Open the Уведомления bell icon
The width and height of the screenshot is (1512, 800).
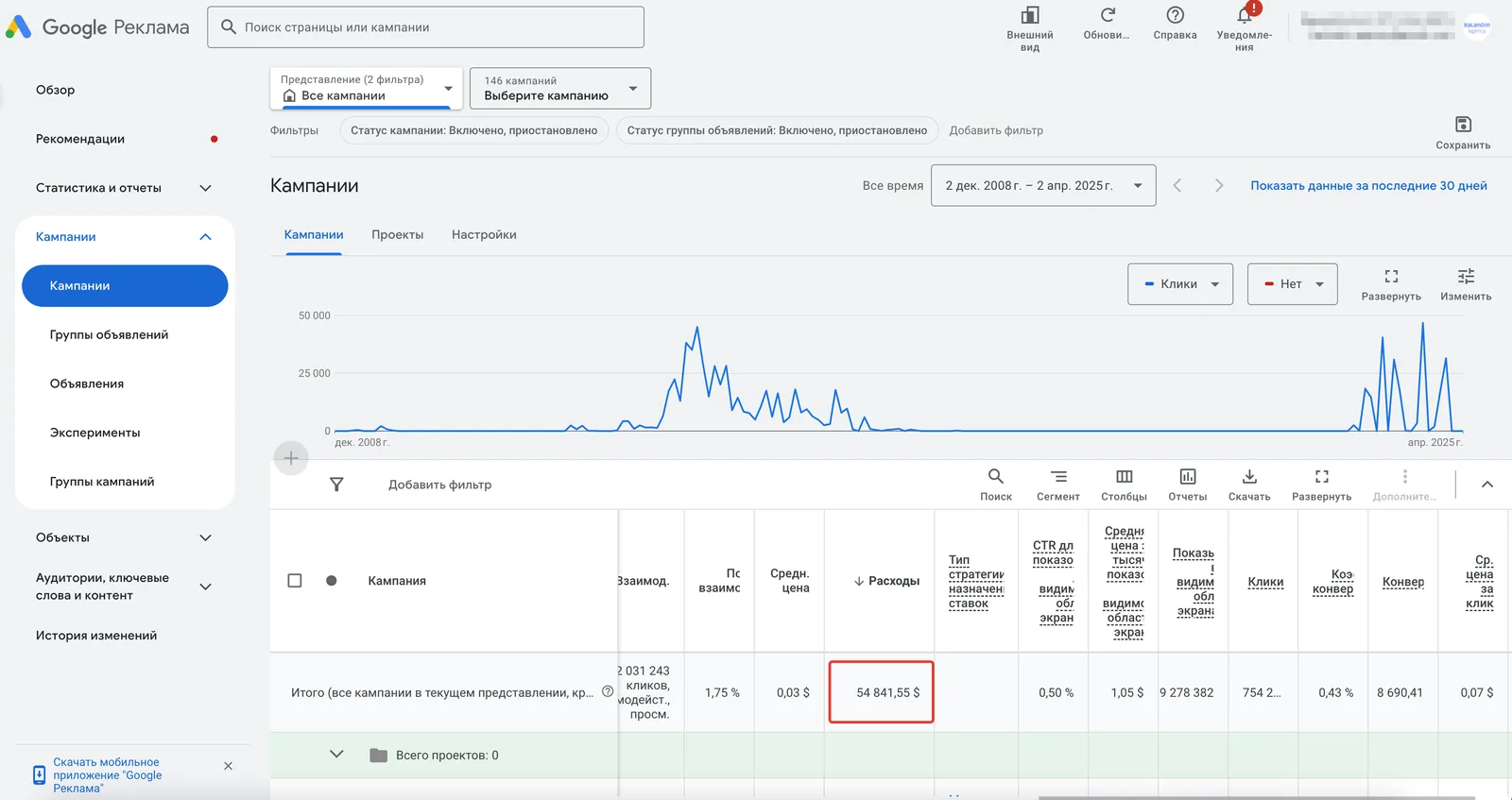click(x=1245, y=15)
